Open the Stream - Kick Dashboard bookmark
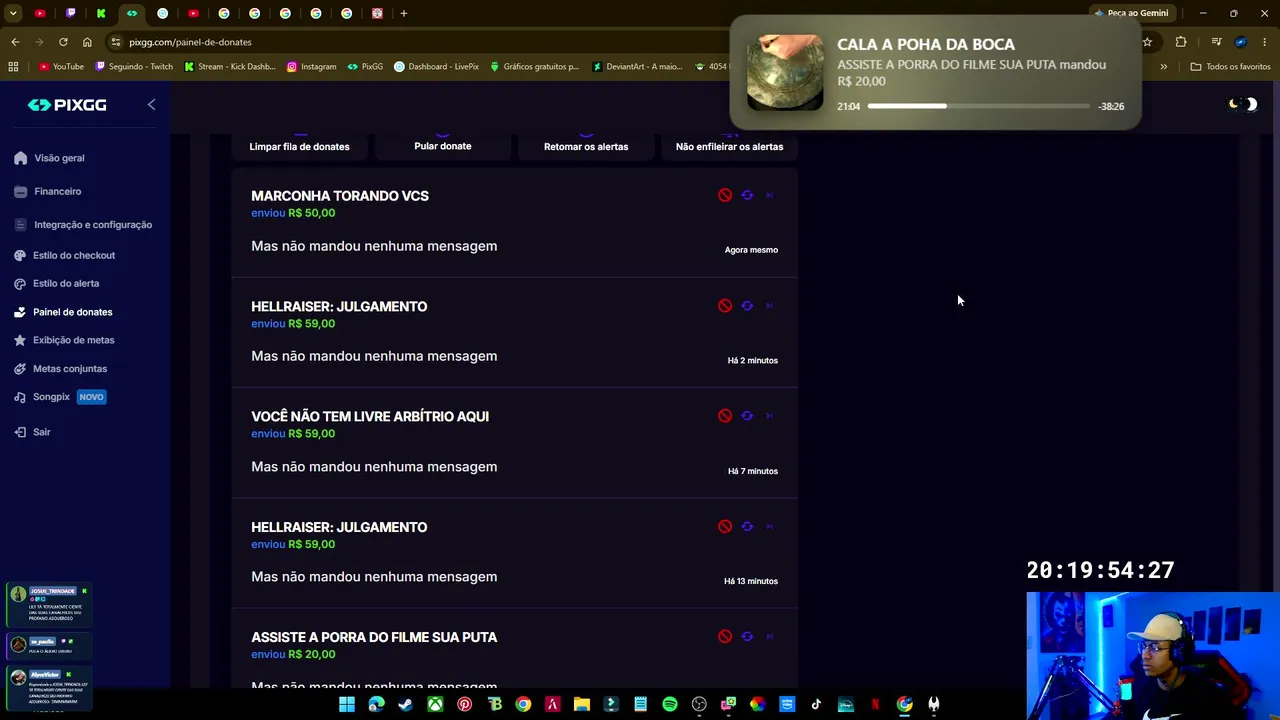Screen dimensions: 1280x720 click(230, 67)
